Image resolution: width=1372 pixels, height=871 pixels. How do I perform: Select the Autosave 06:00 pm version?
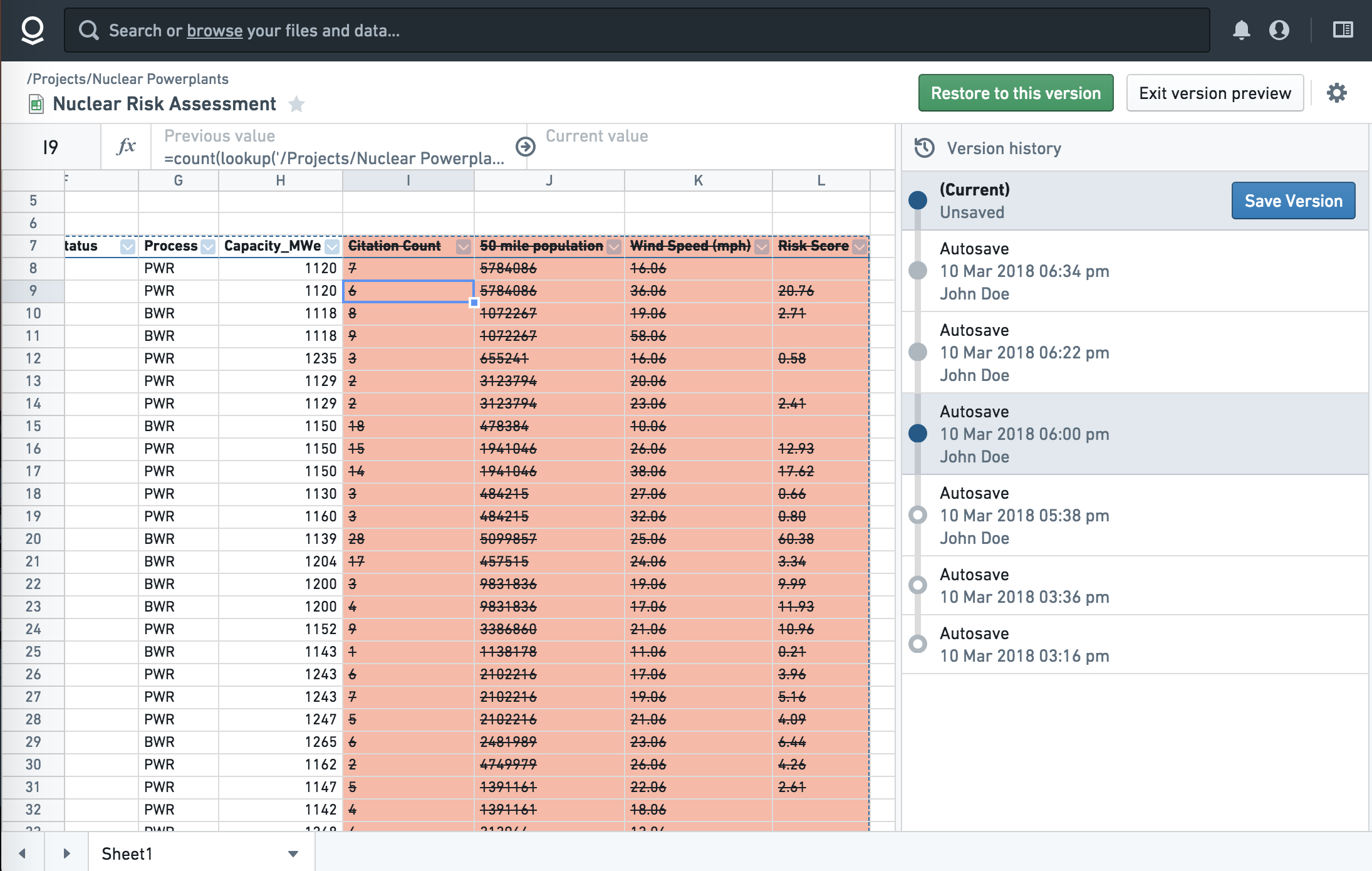[1134, 434]
